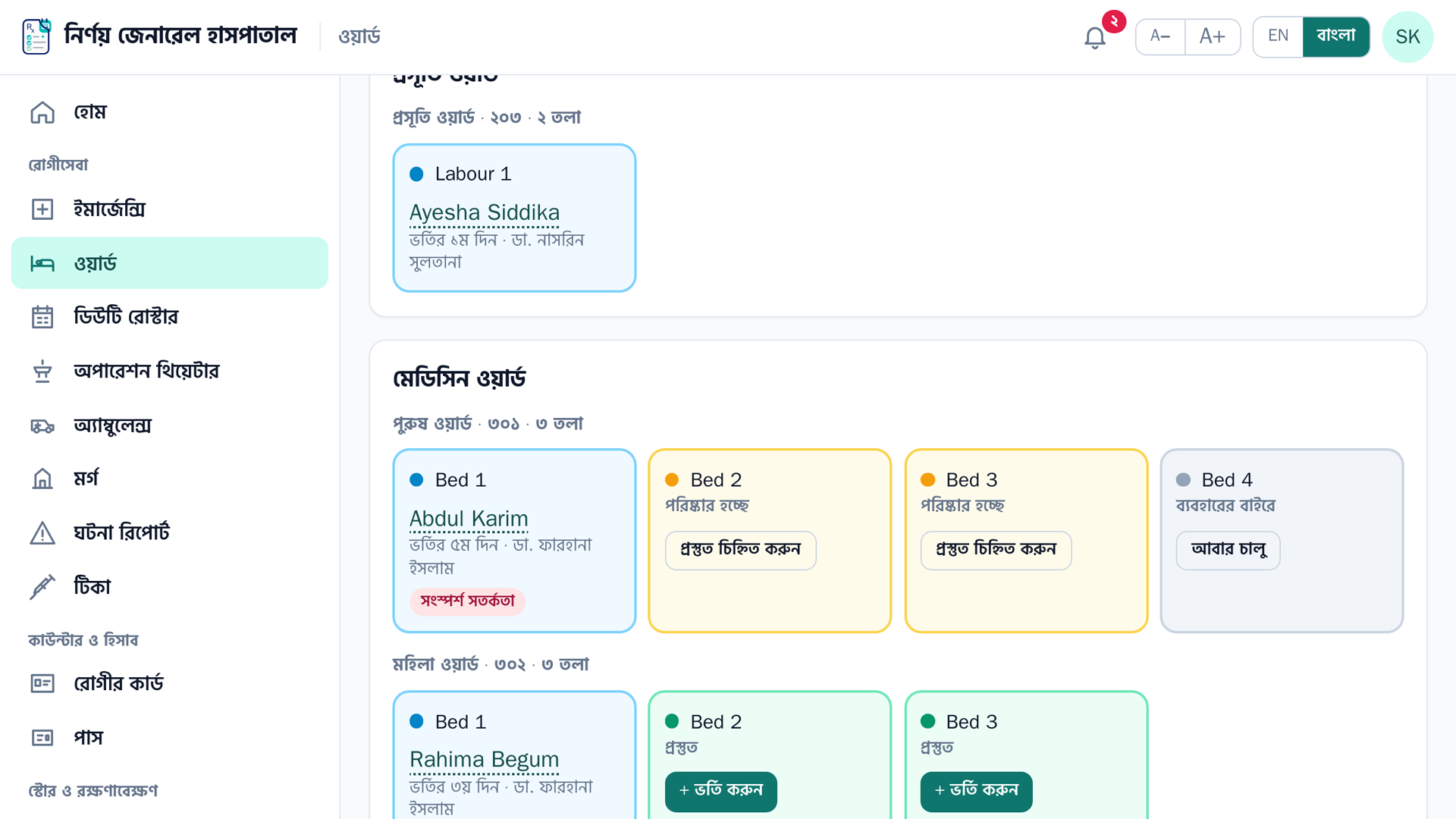Click the emergency plus icon

pyautogui.click(x=42, y=209)
